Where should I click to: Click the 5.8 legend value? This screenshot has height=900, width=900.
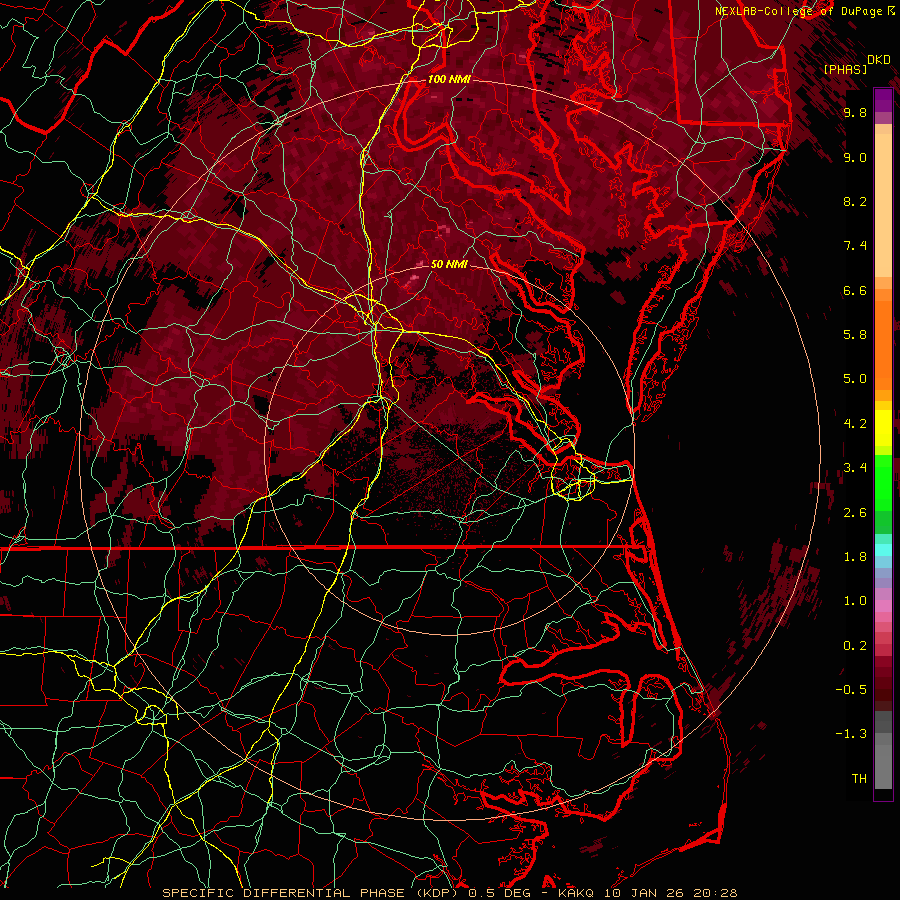click(x=855, y=335)
